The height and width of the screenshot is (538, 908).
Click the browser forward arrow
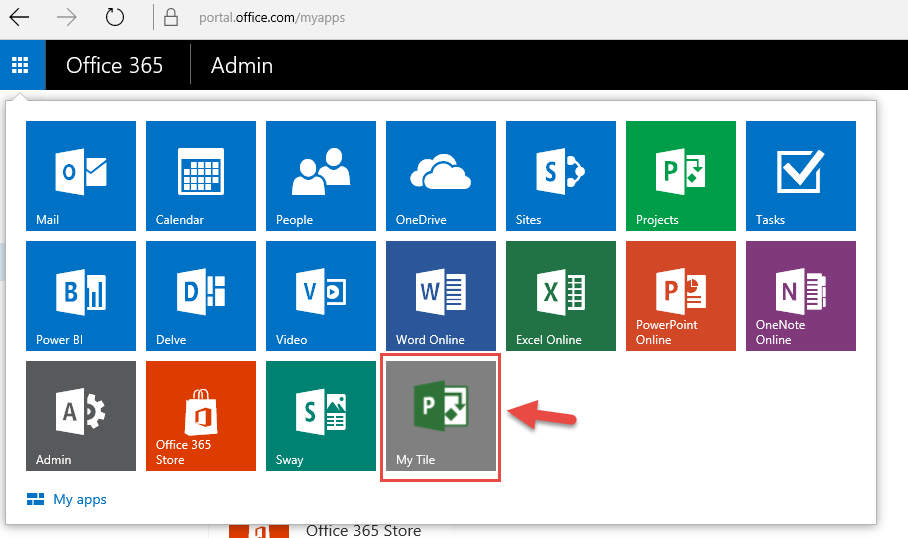pos(67,17)
